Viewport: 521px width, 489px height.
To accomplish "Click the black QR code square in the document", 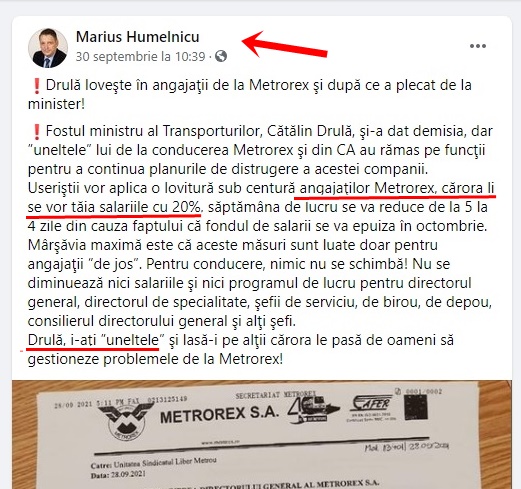I will pos(415,407).
